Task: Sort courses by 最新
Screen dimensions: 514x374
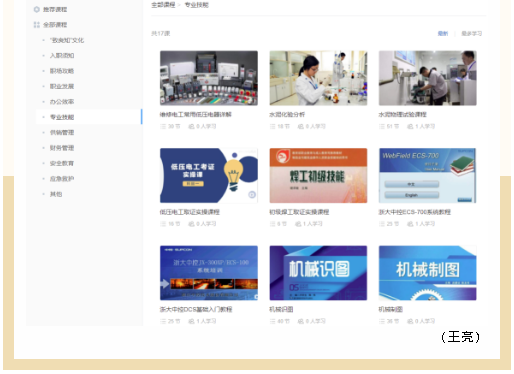Action: [x=443, y=33]
